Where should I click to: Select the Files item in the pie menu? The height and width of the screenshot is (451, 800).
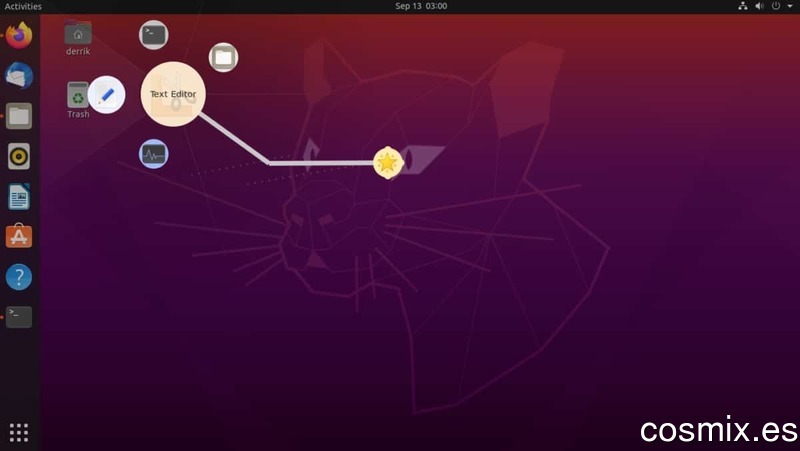223,57
